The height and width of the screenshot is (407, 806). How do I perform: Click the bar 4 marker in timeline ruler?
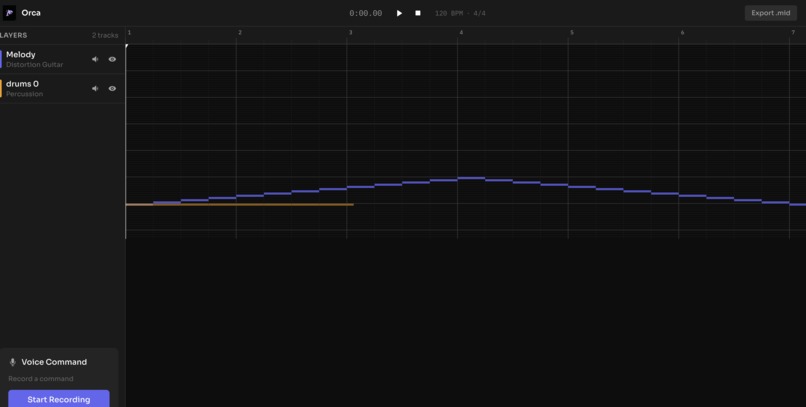461,32
